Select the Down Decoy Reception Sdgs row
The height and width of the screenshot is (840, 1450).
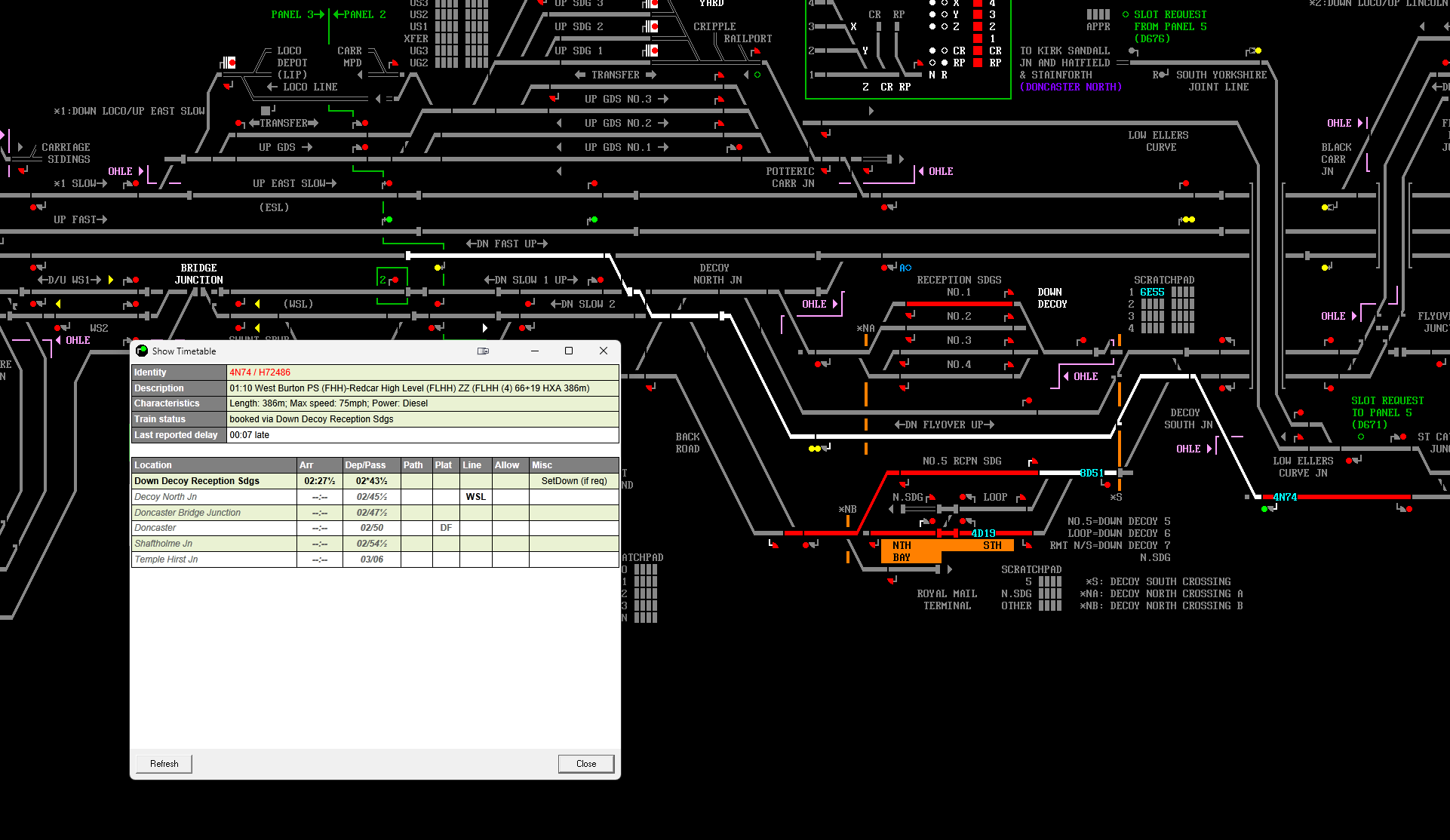pyautogui.click(x=375, y=481)
